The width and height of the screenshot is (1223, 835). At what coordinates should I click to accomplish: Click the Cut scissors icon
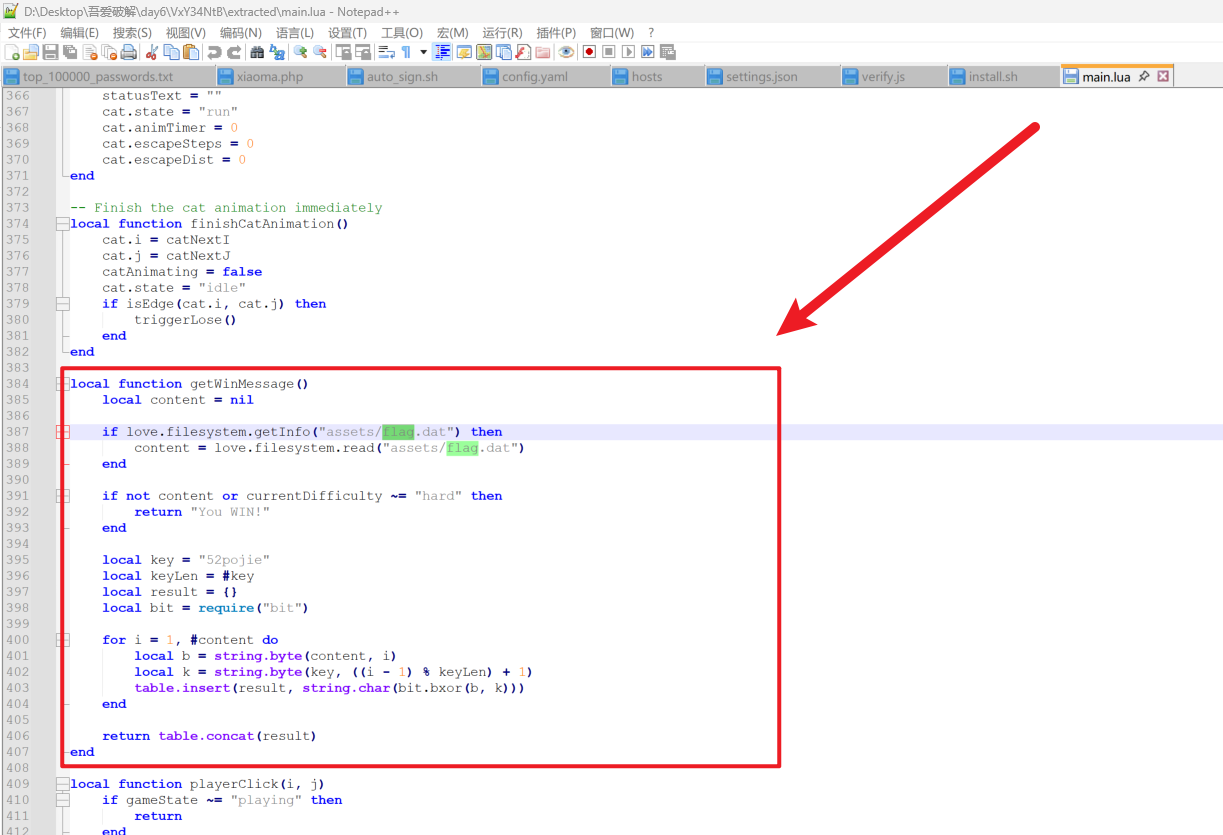click(x=152, y=52)
